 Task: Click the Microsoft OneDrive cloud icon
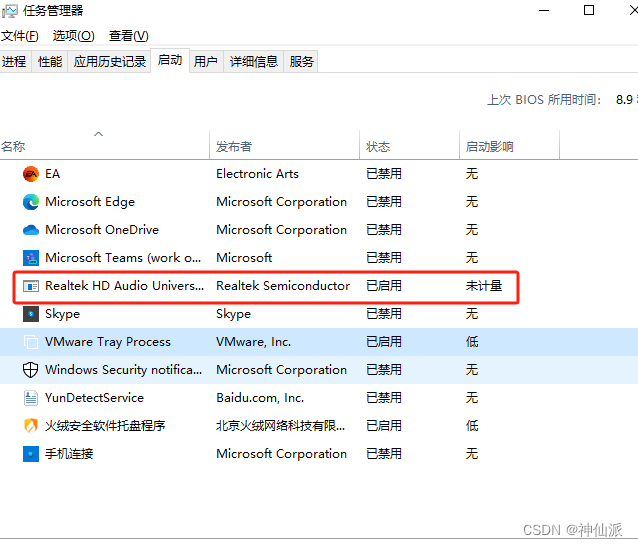coord(31,230)
